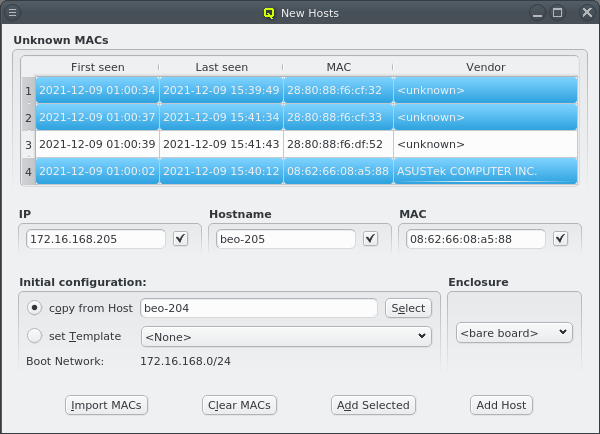600x434 pixels.
Task: Click last seen 2021-12-09 15:40:12
Action: click(x=221, y=171)
